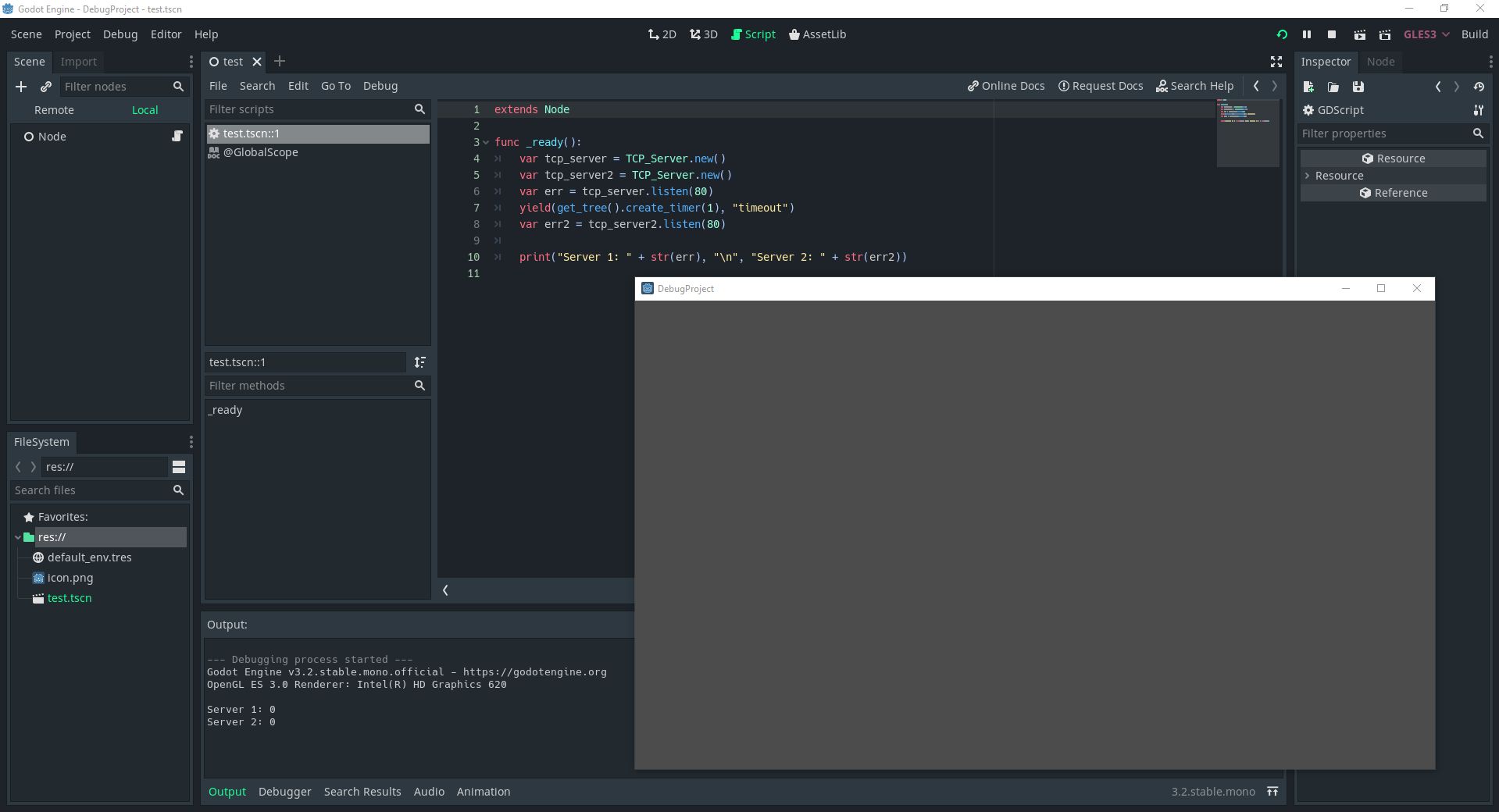Open the Editor menu

(x=166, y=34)
